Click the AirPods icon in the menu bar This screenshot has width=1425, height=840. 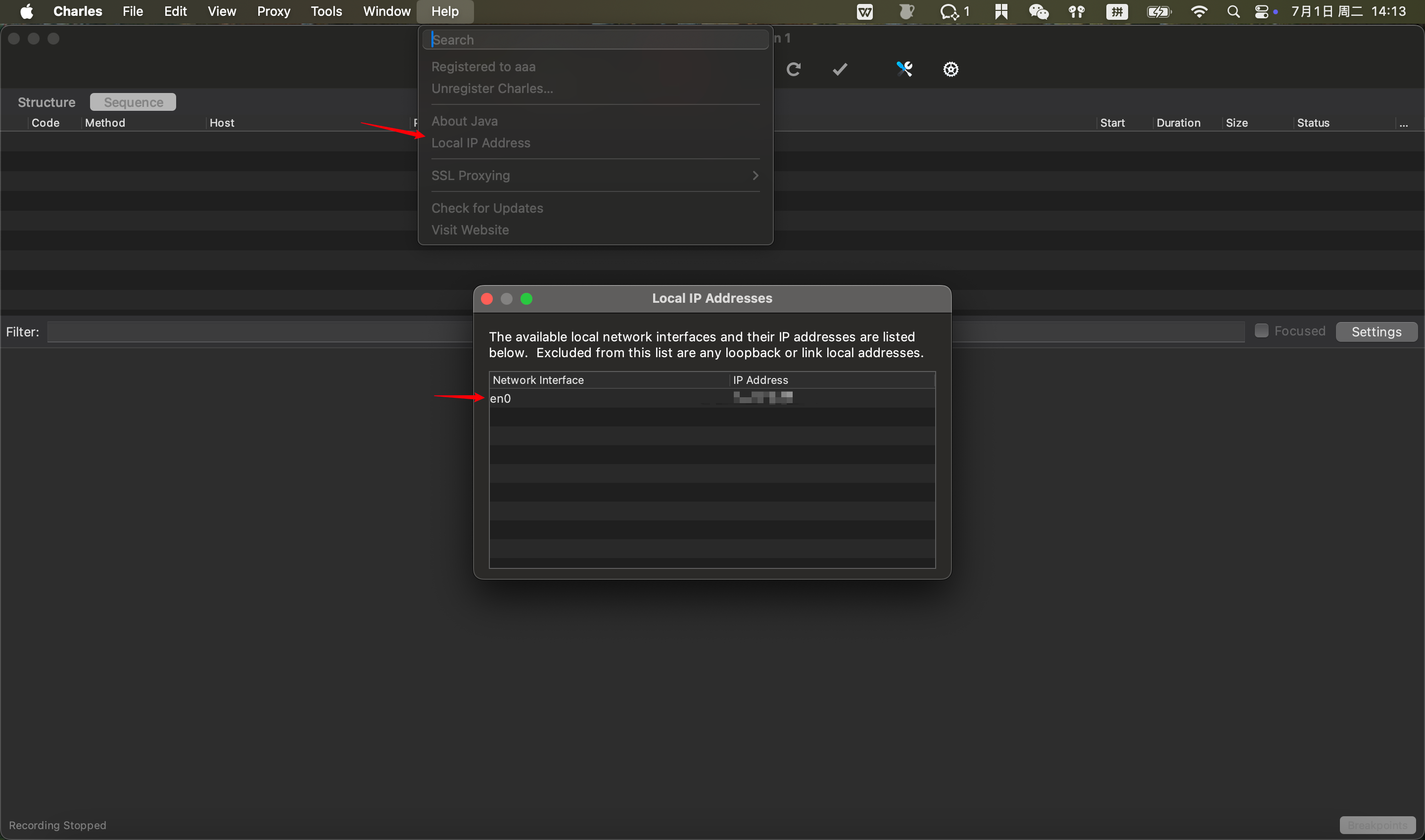coord(1077,11)
